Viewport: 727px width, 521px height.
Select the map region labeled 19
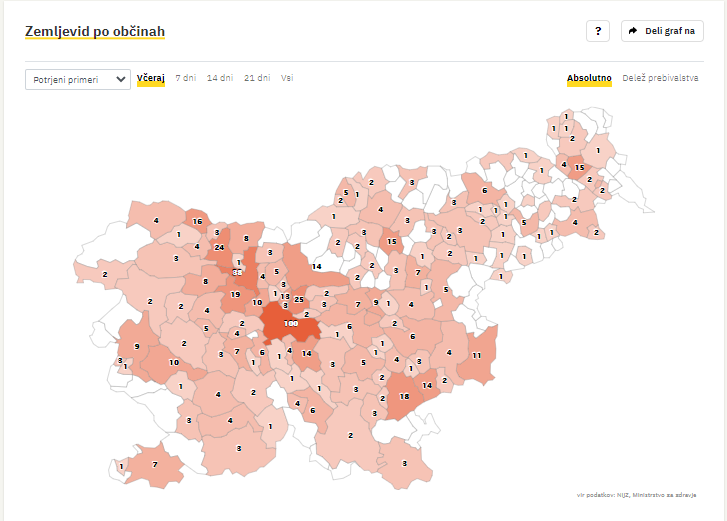[236, 294]
